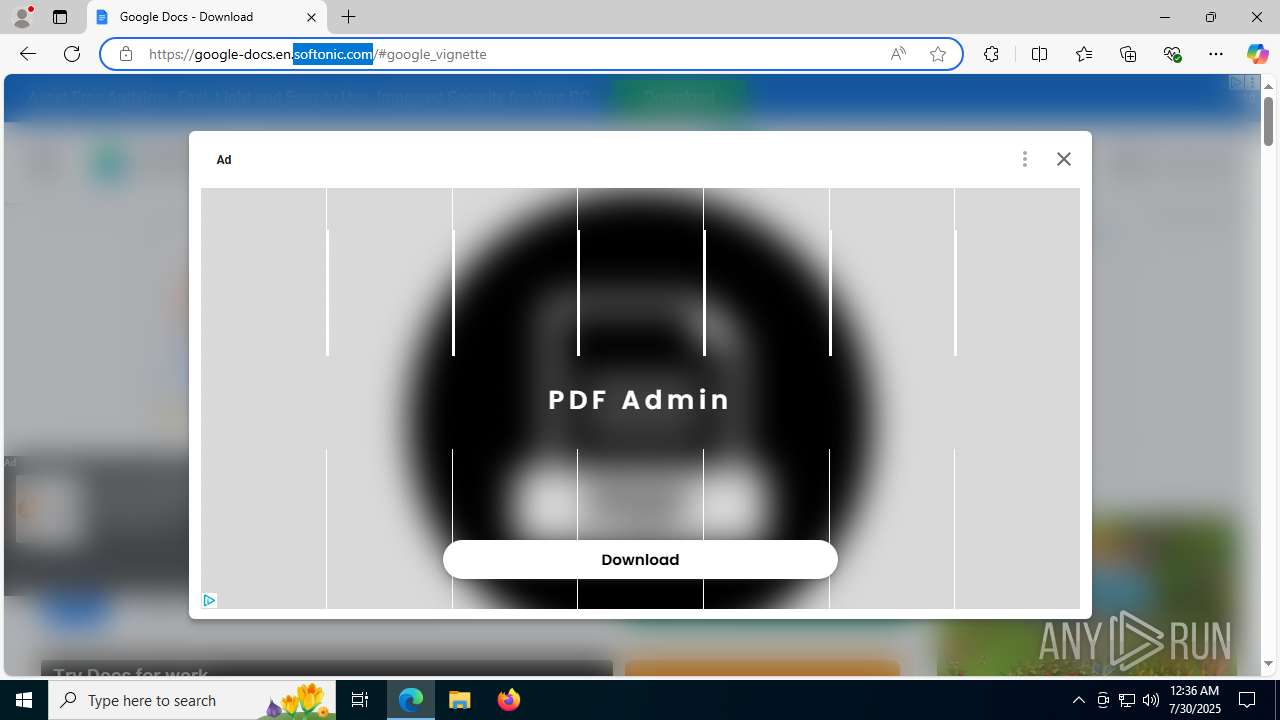Close the Google Docs - Download tab
1280x720 pixels.
click(x=311, y=17)
